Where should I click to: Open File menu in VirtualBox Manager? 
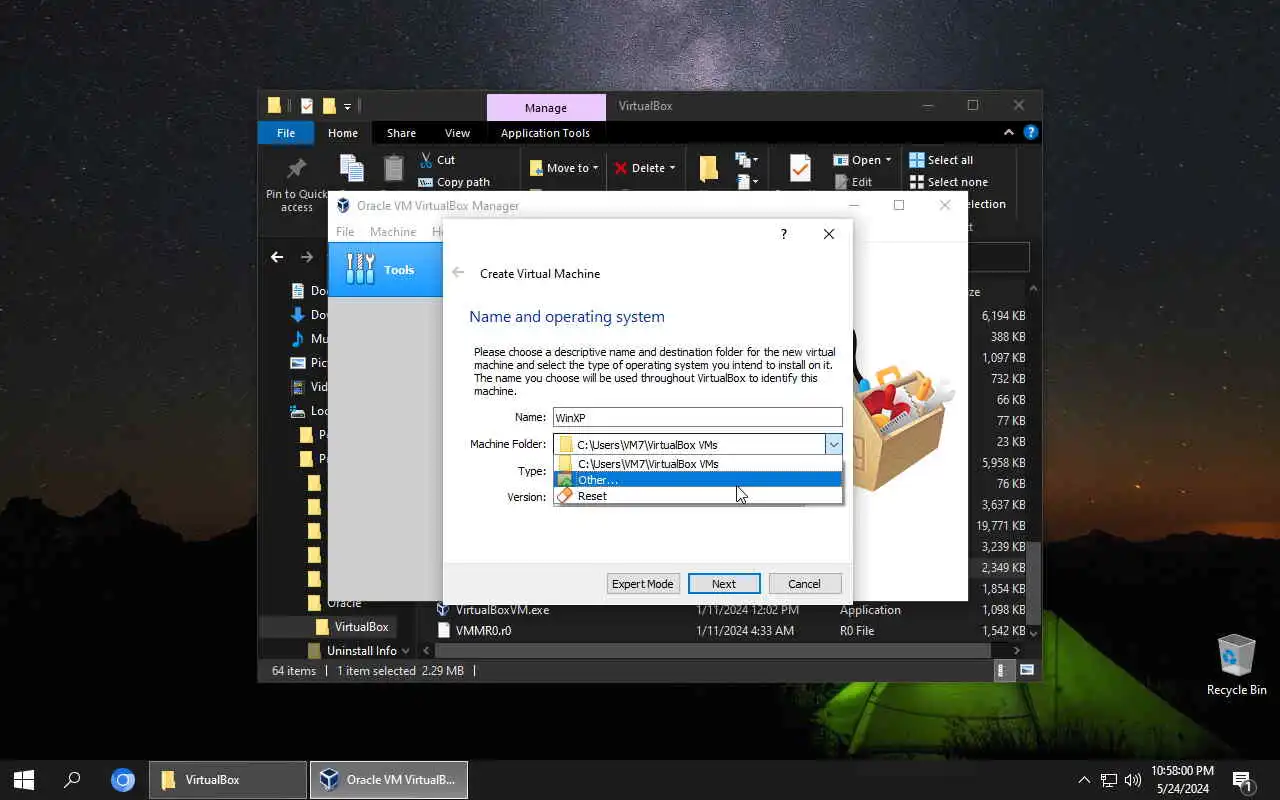click(345, 231)
